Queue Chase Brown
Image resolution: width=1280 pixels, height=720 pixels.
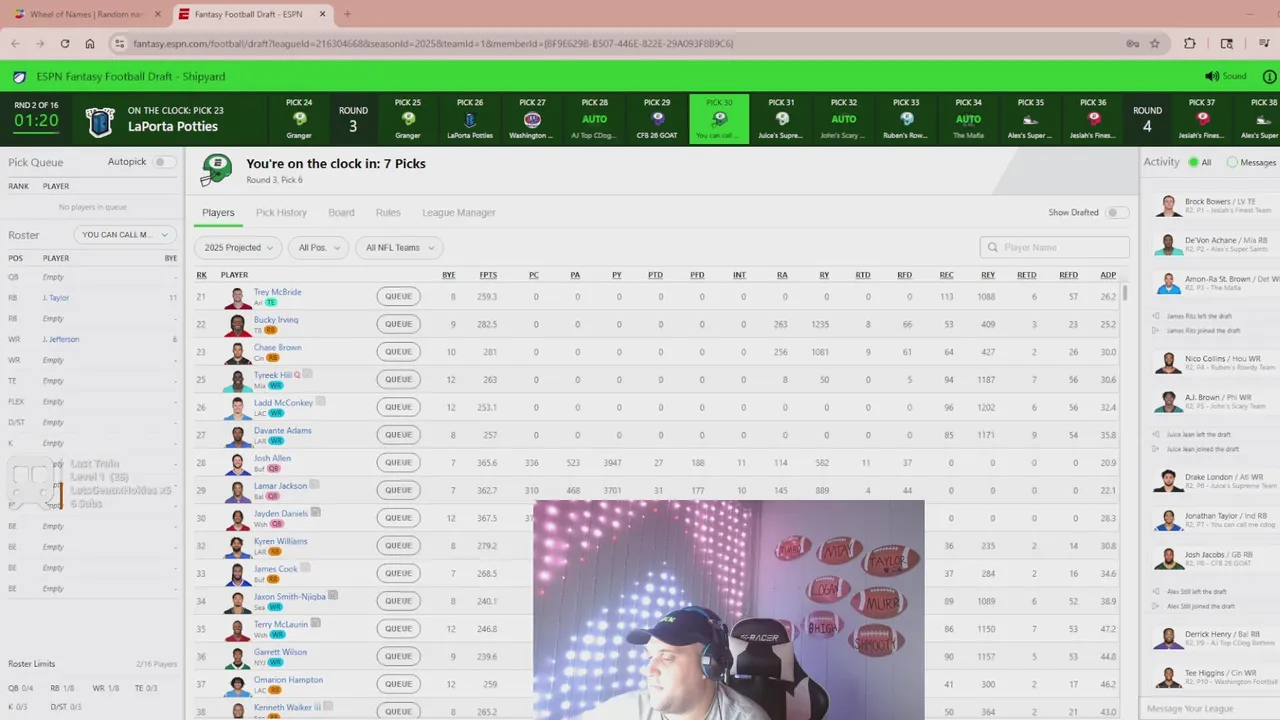tap(398, 352)
